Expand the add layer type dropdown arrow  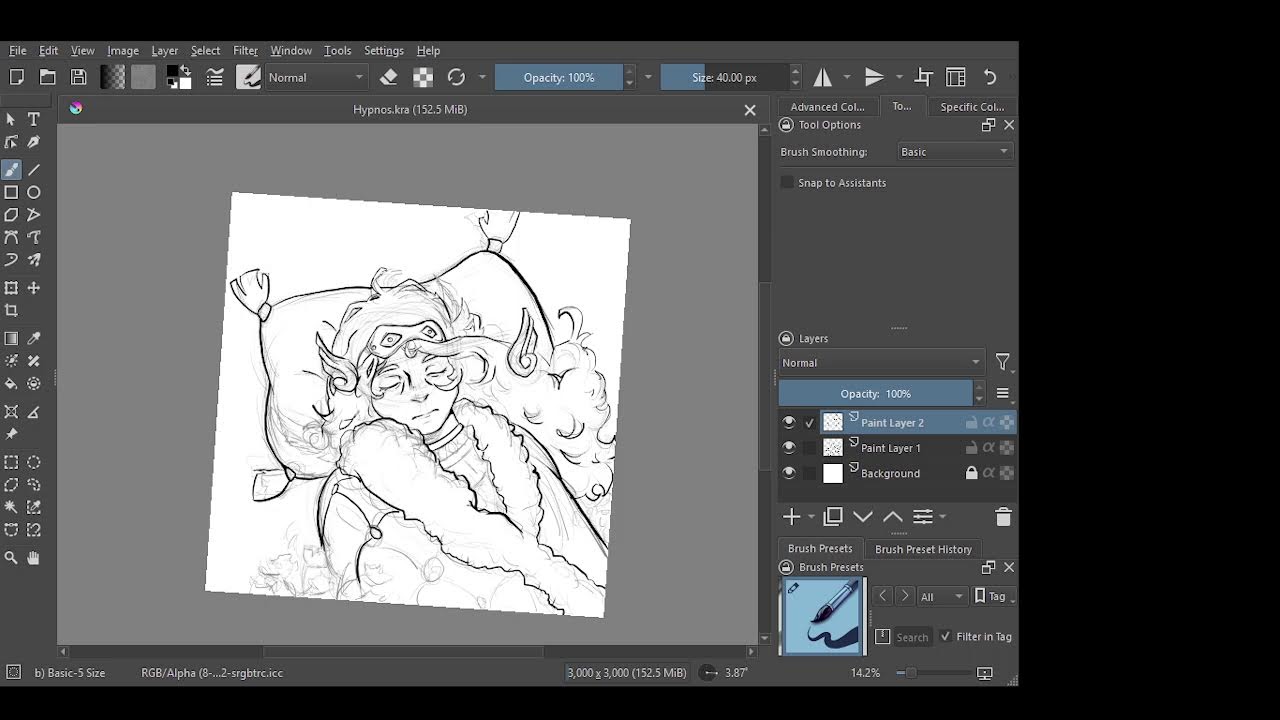811,517
